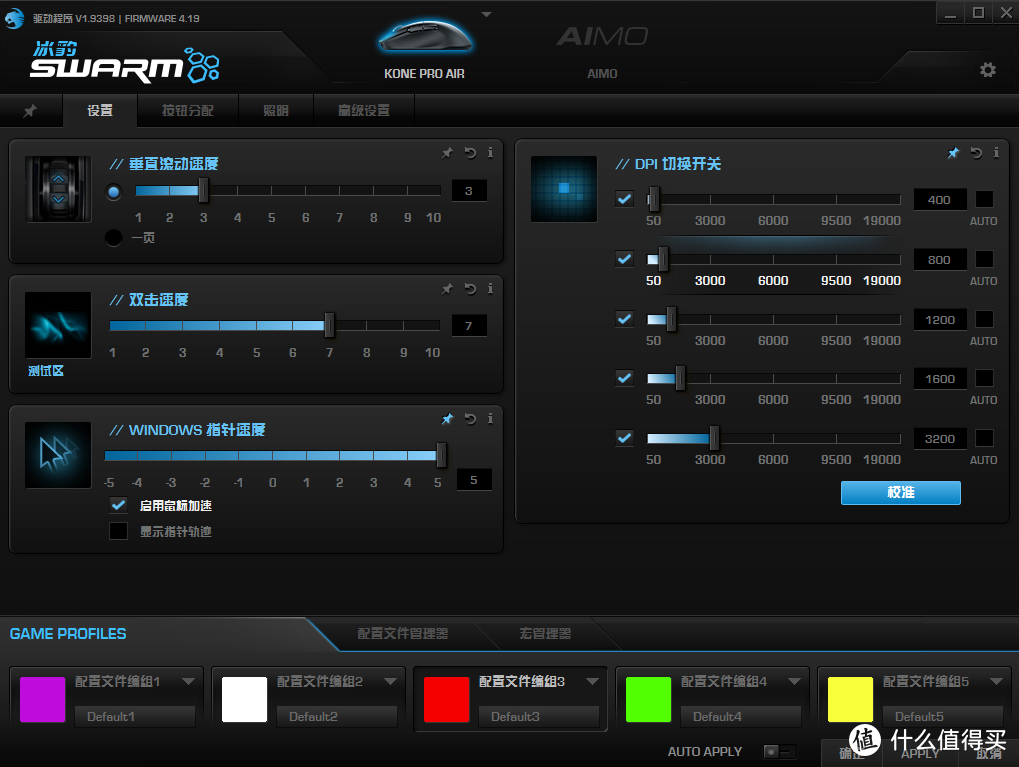Click the Windows pointer cursor illustration
Screen dimensions: 1019x767
(58, 455)
